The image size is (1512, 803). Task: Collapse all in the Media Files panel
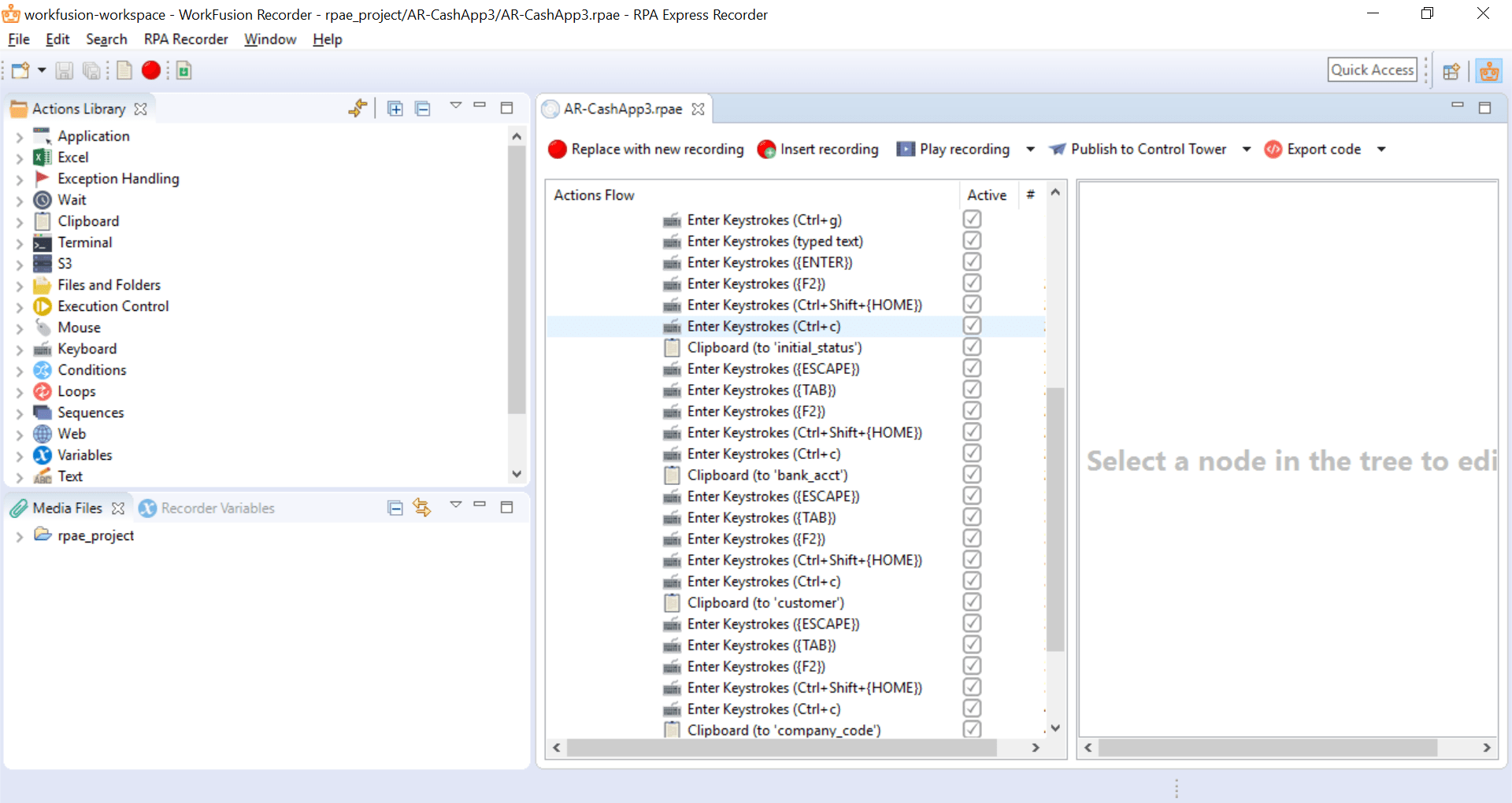[395, 508]
